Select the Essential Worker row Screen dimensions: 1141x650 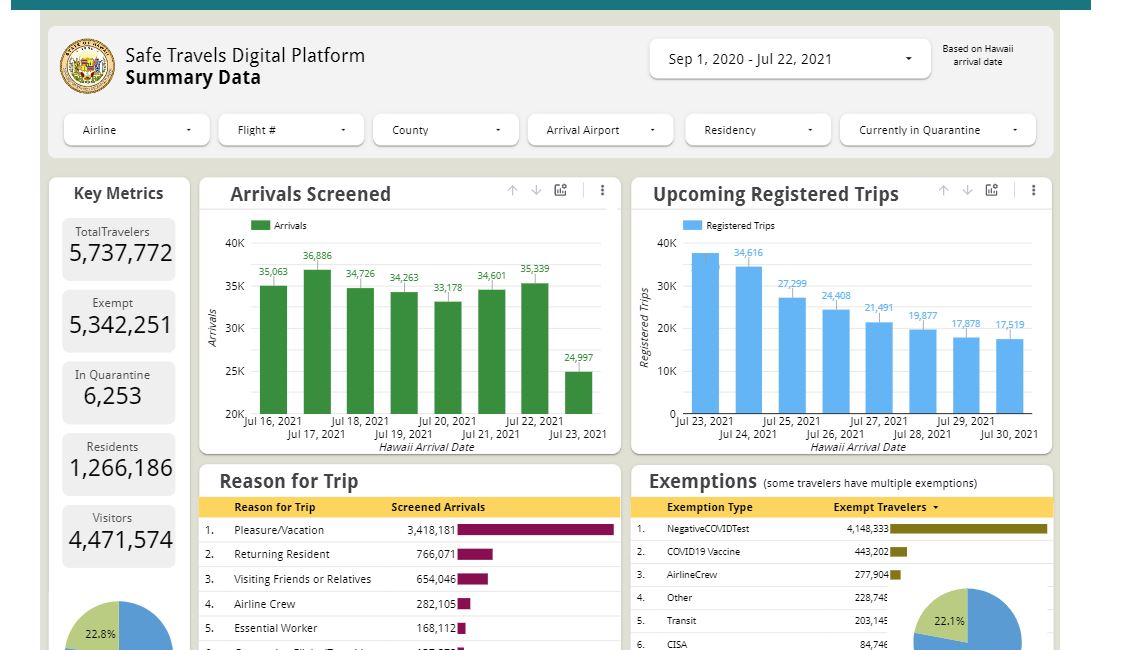coord(410,628)
